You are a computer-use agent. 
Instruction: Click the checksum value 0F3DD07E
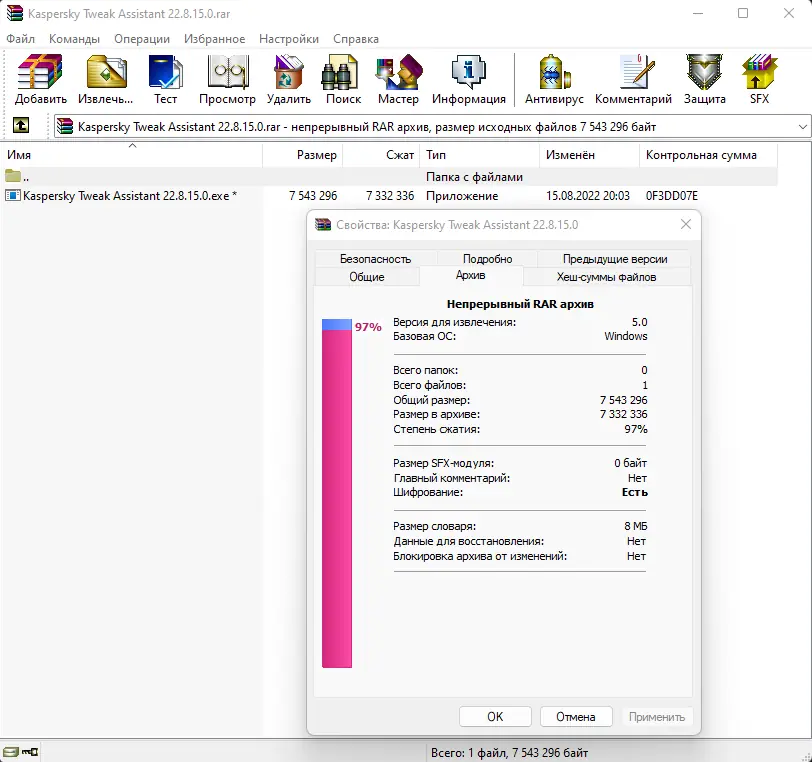tap(672, 195)
